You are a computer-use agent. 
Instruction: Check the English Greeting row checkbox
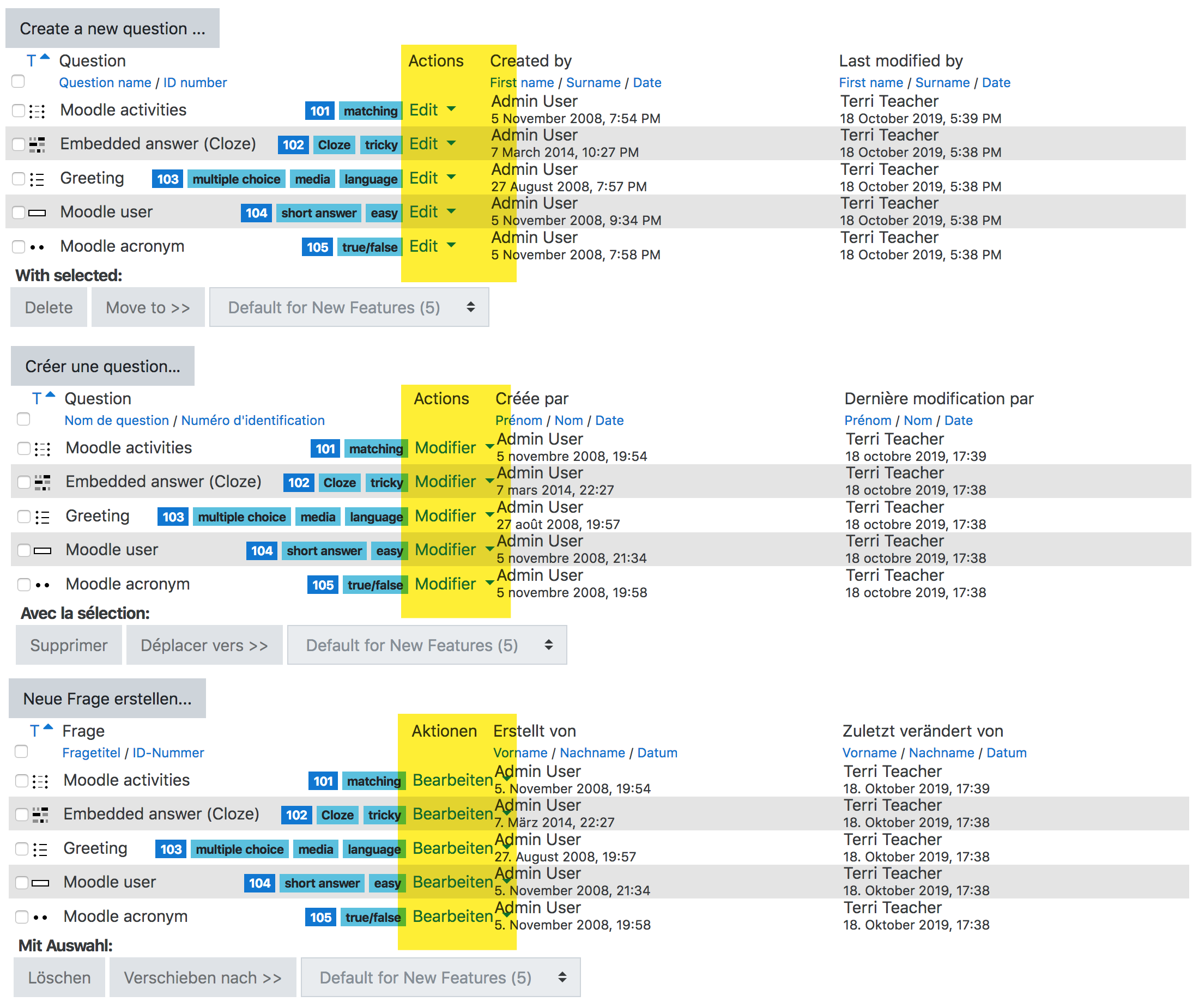[x=19, y=178]
